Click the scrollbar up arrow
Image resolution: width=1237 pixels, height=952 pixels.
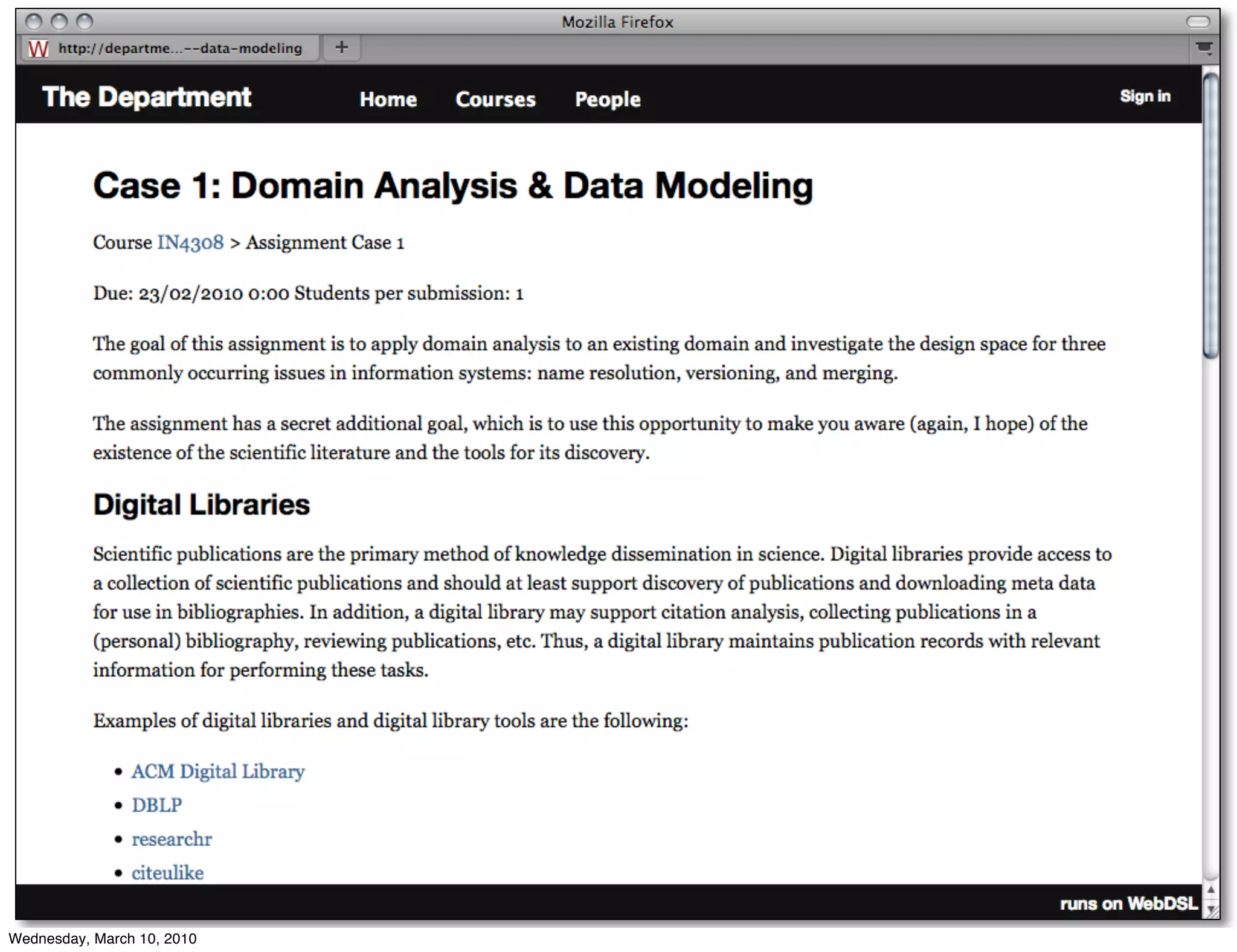[x=1210, y=890]
